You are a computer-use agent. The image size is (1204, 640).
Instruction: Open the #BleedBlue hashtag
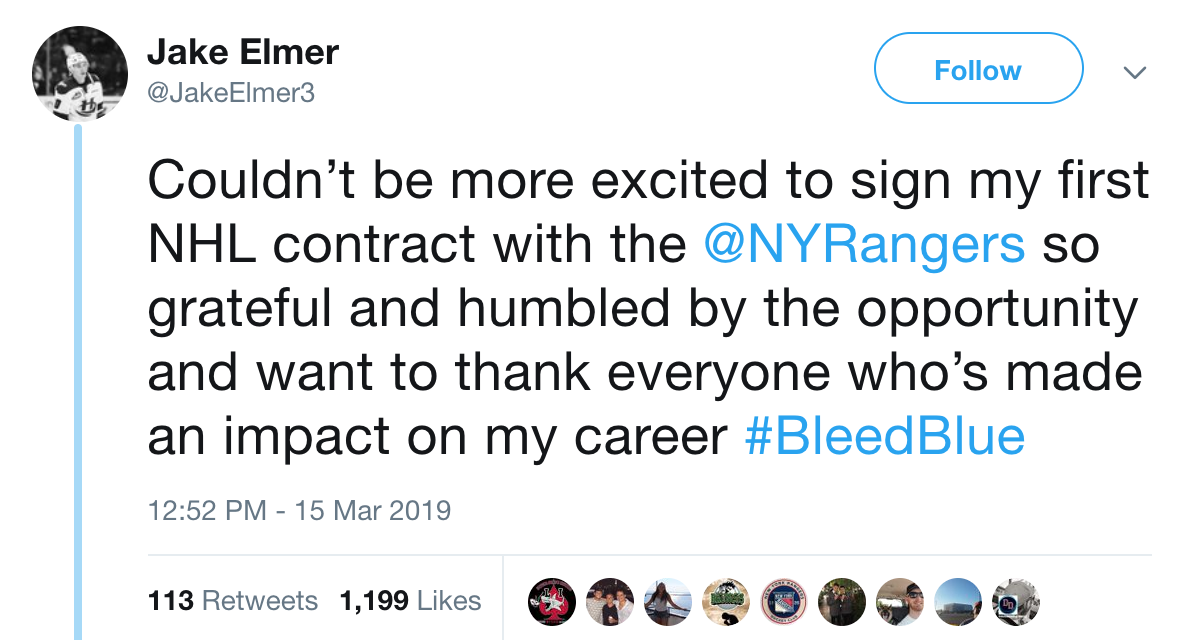click(886, 437)
